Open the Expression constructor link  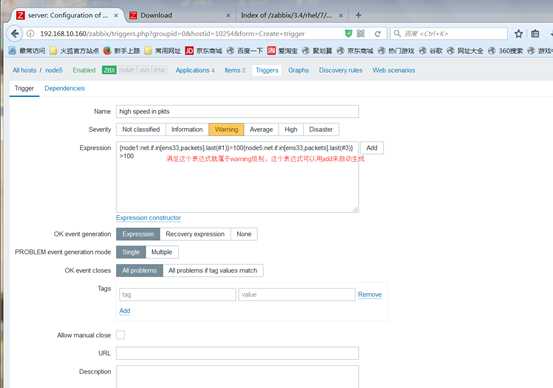pos(148,218)
